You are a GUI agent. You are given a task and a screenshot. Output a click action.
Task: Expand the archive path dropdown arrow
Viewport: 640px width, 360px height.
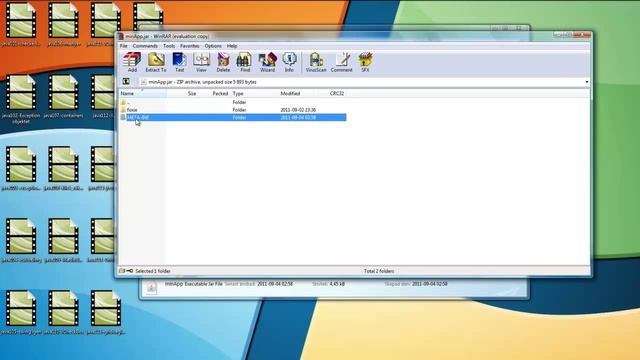[587, 82]
